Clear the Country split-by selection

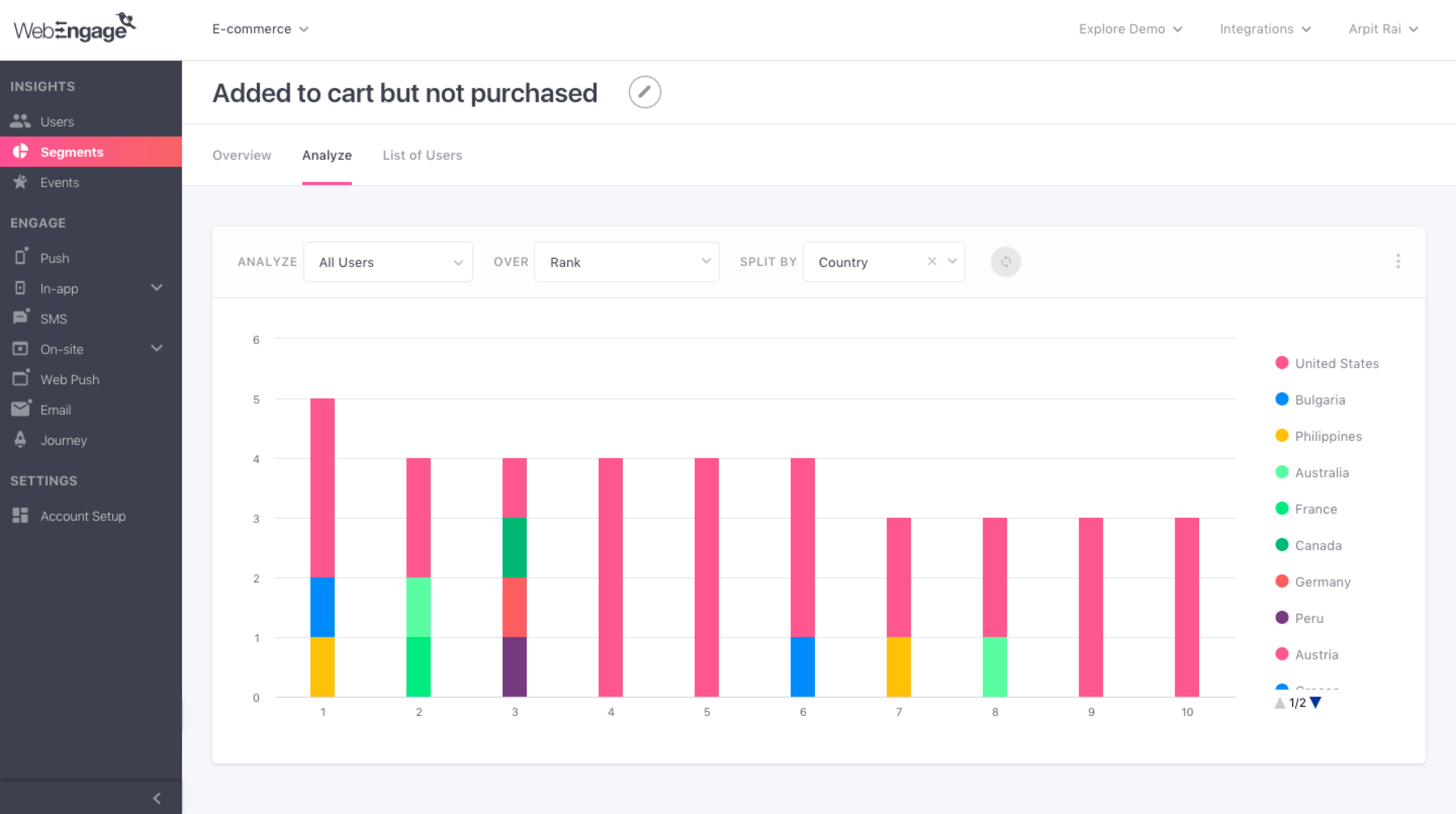pyautogui.click(x=931, y=261)
